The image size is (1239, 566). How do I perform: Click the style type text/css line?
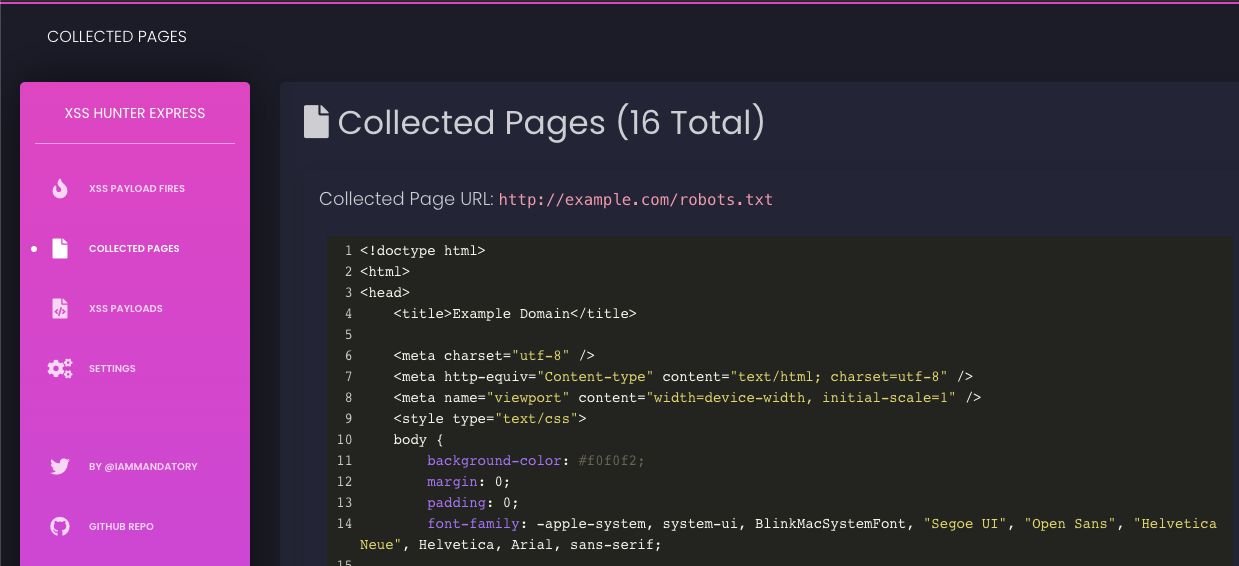490,419
